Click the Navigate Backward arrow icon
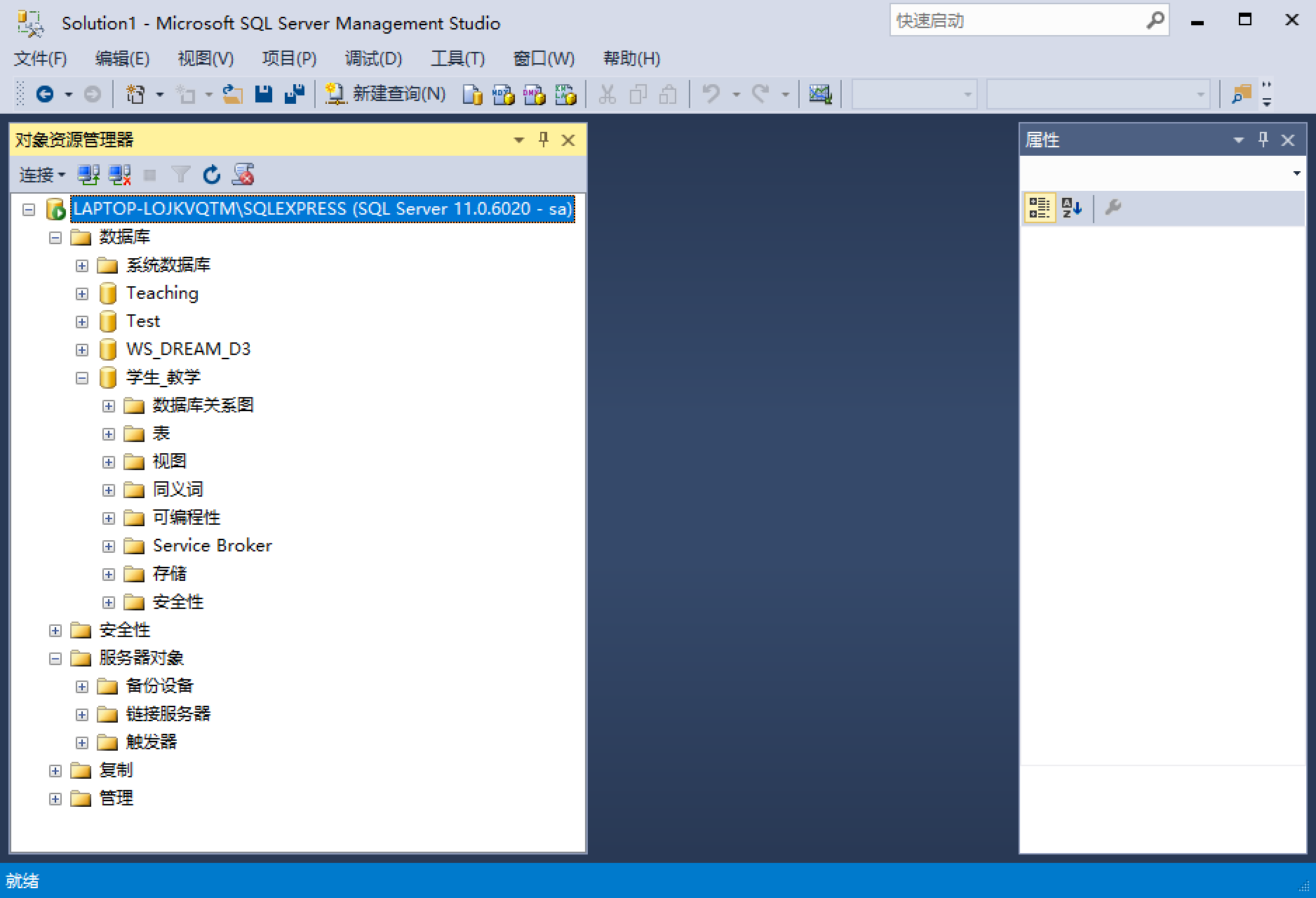 (x=45, y=94)
